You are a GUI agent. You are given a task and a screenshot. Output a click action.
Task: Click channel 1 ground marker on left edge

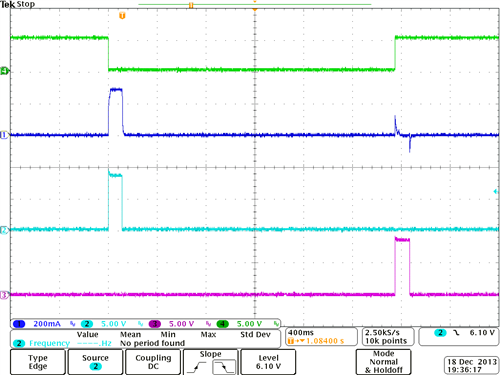tap(4, 135)
